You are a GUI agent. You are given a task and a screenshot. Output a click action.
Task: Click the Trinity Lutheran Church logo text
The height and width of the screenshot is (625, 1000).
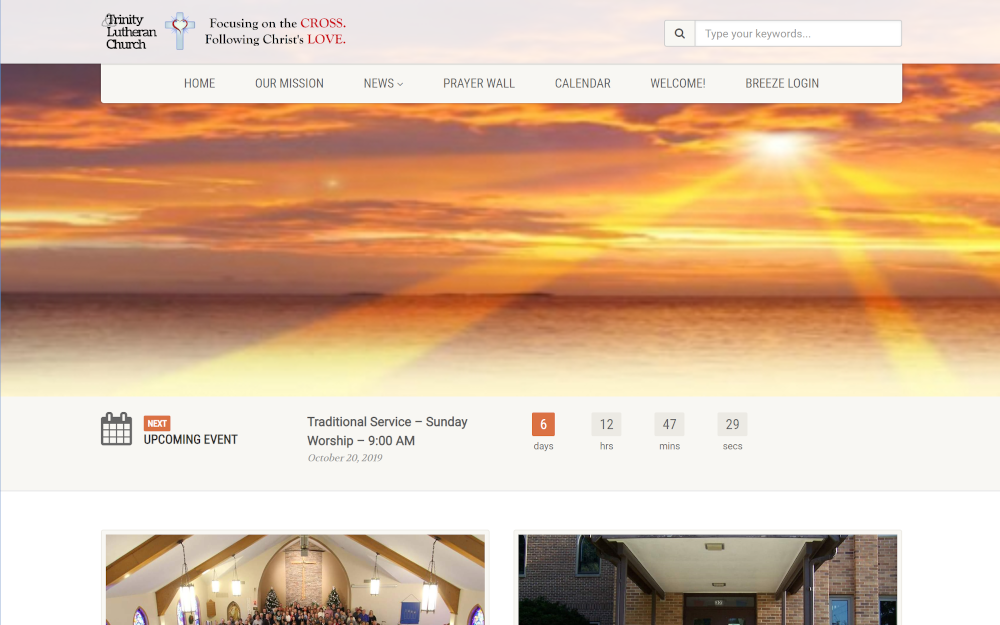[x=131, y=32]
